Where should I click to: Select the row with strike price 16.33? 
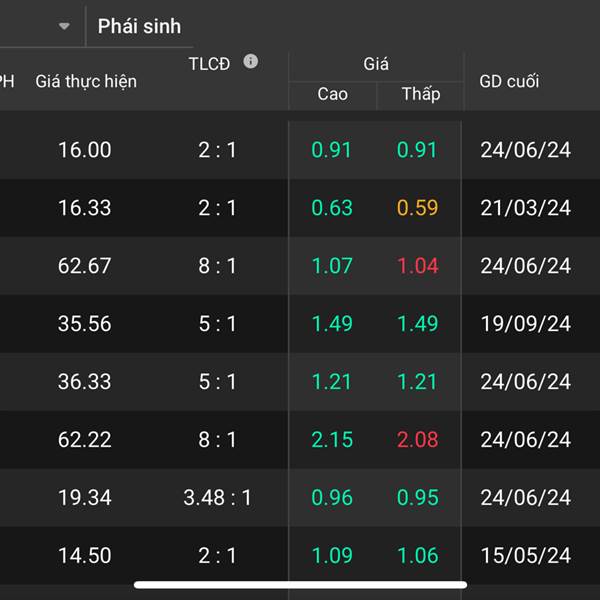click(300, 208)
